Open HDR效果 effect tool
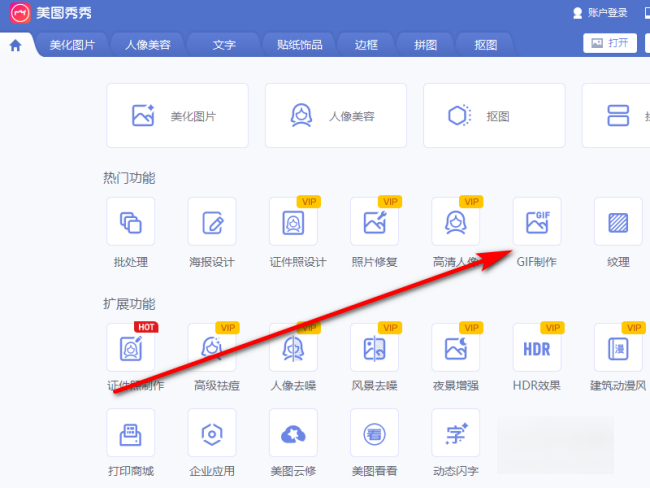 (536, 347)
